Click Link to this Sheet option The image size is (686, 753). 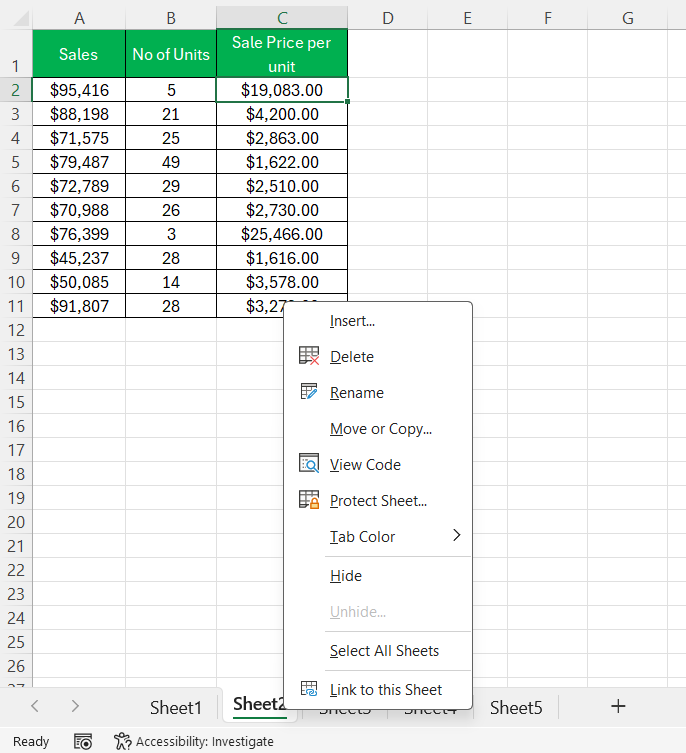(x=378, y=690)
